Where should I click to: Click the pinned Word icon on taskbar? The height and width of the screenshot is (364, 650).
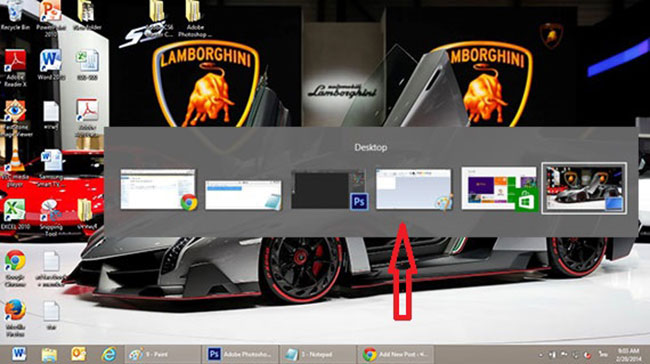point(19,354)
